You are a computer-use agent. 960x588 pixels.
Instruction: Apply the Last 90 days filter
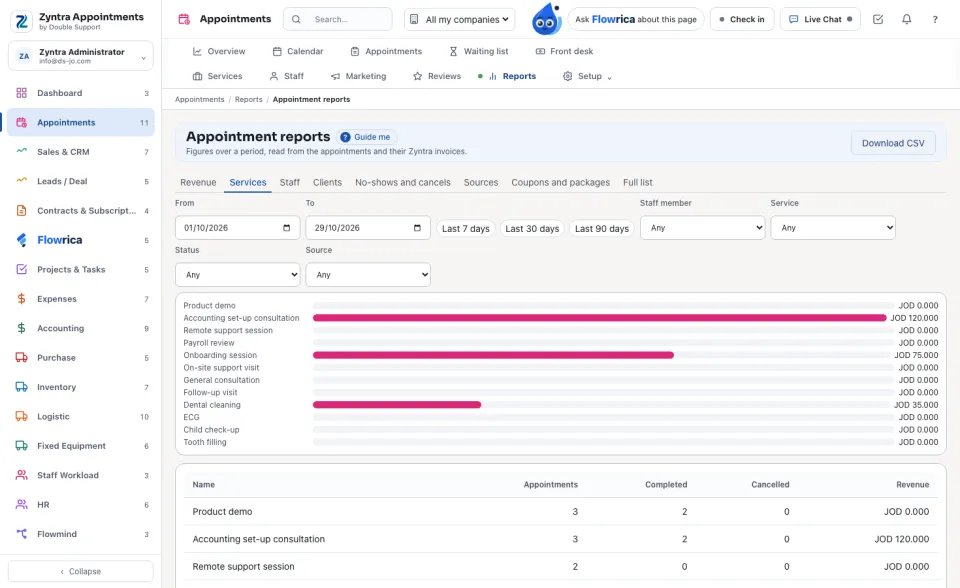(x=602, y=228)
